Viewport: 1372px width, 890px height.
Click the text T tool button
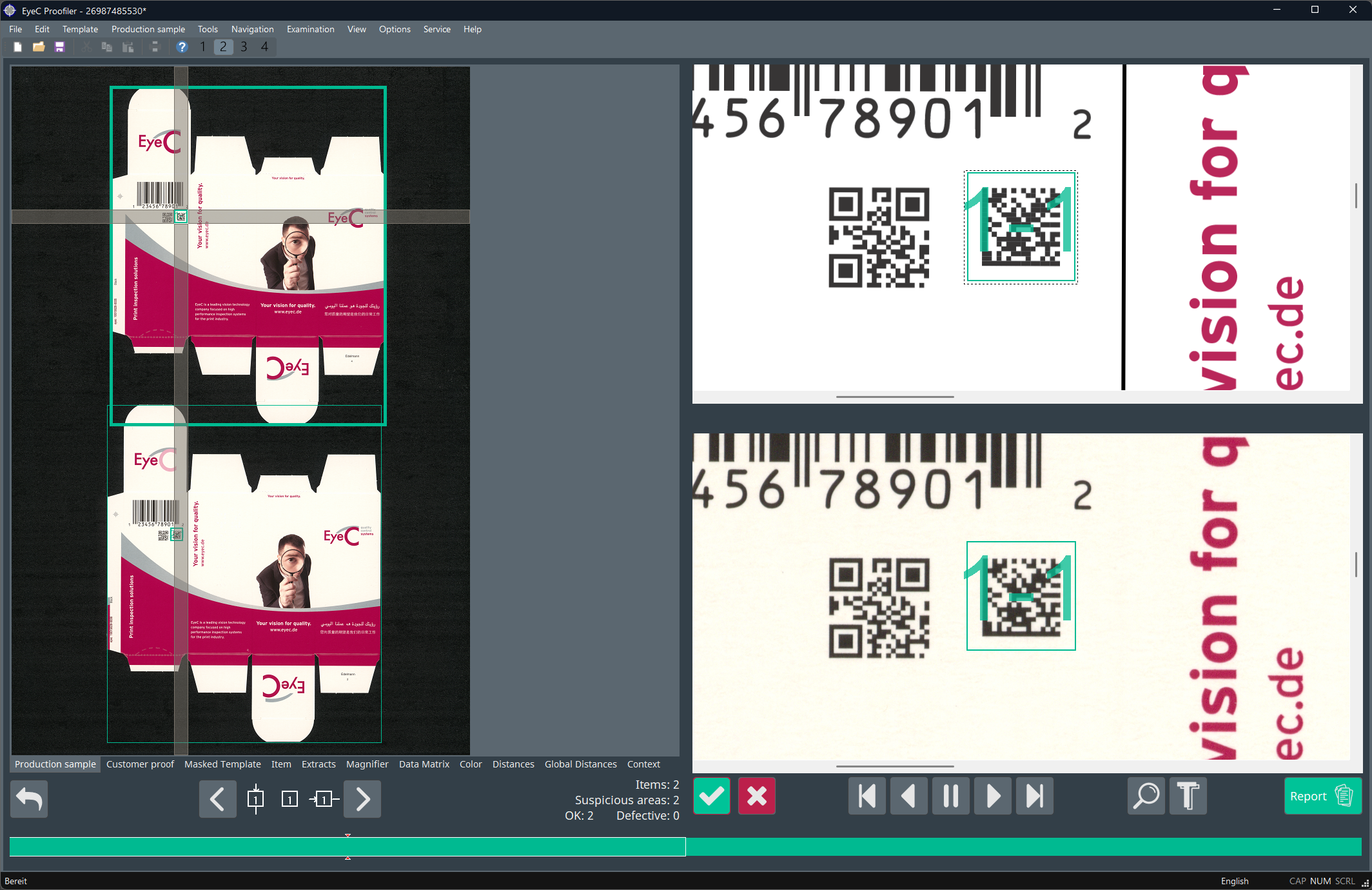click(1188, 796)
